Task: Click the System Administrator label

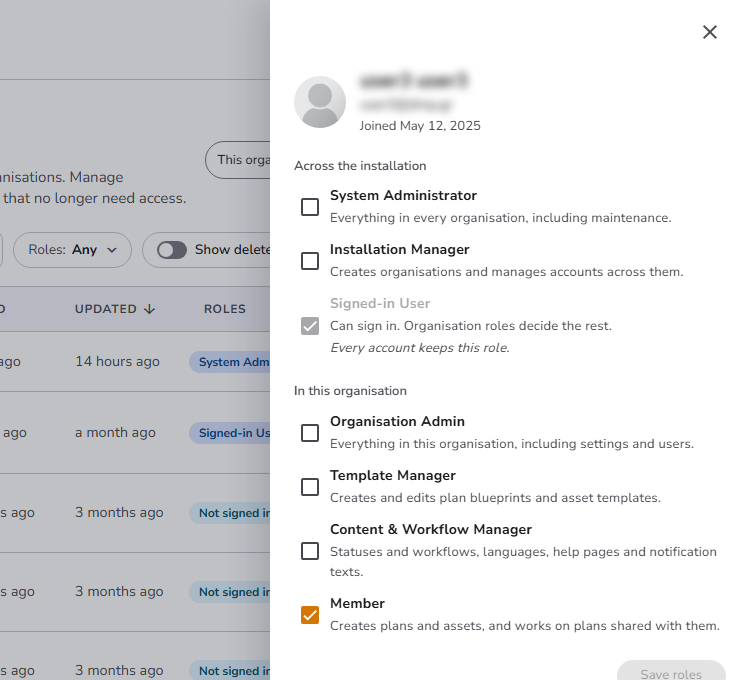Action: tap(403, 195)
